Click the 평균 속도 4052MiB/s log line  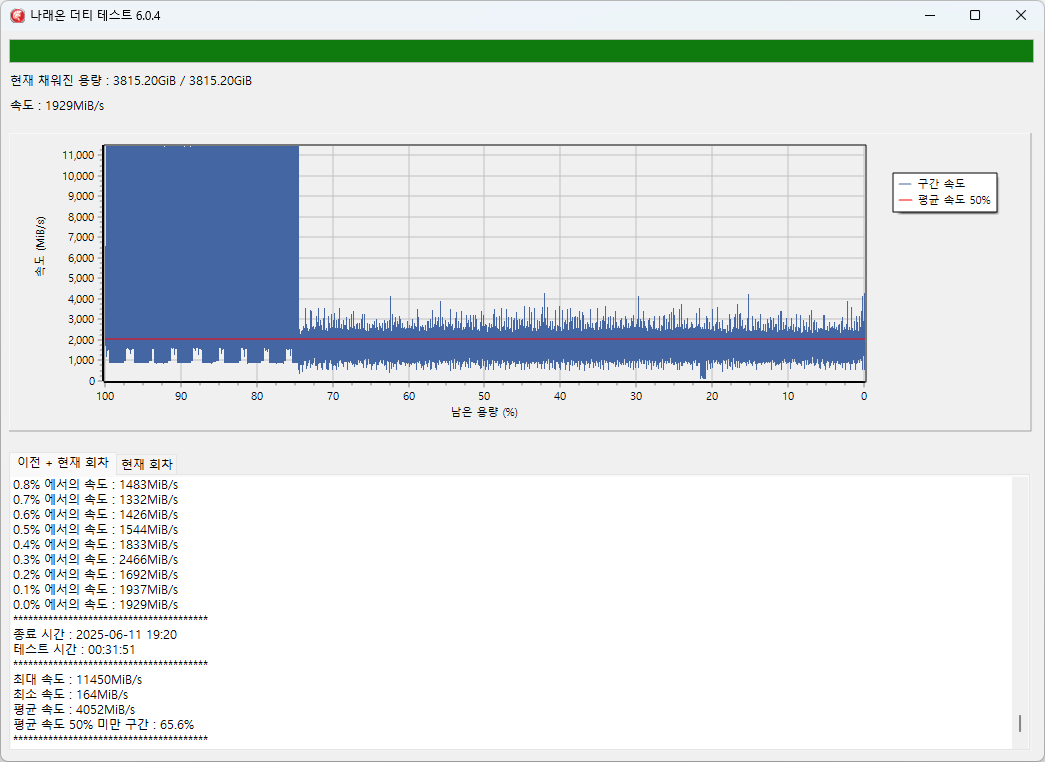[x=73, y=709]
